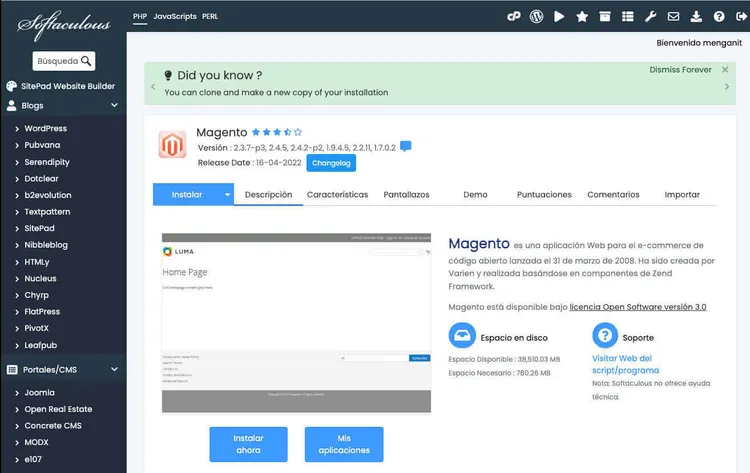Collapse the Portales/CMS category chevron
750x473 pixels.
(x=114, y=369)
